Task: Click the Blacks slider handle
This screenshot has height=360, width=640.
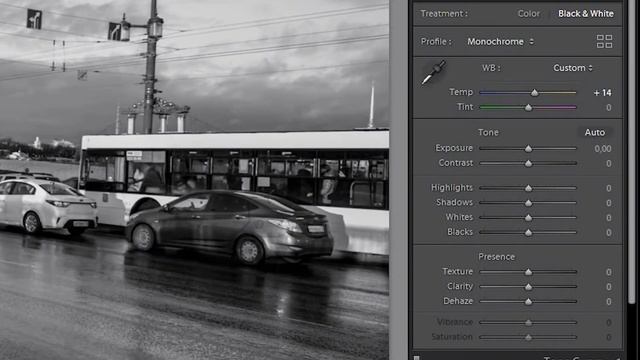Action: 529,233
